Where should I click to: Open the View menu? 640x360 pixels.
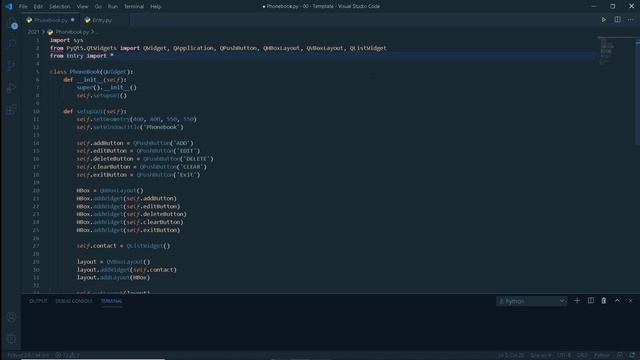[x=82, y=7]
